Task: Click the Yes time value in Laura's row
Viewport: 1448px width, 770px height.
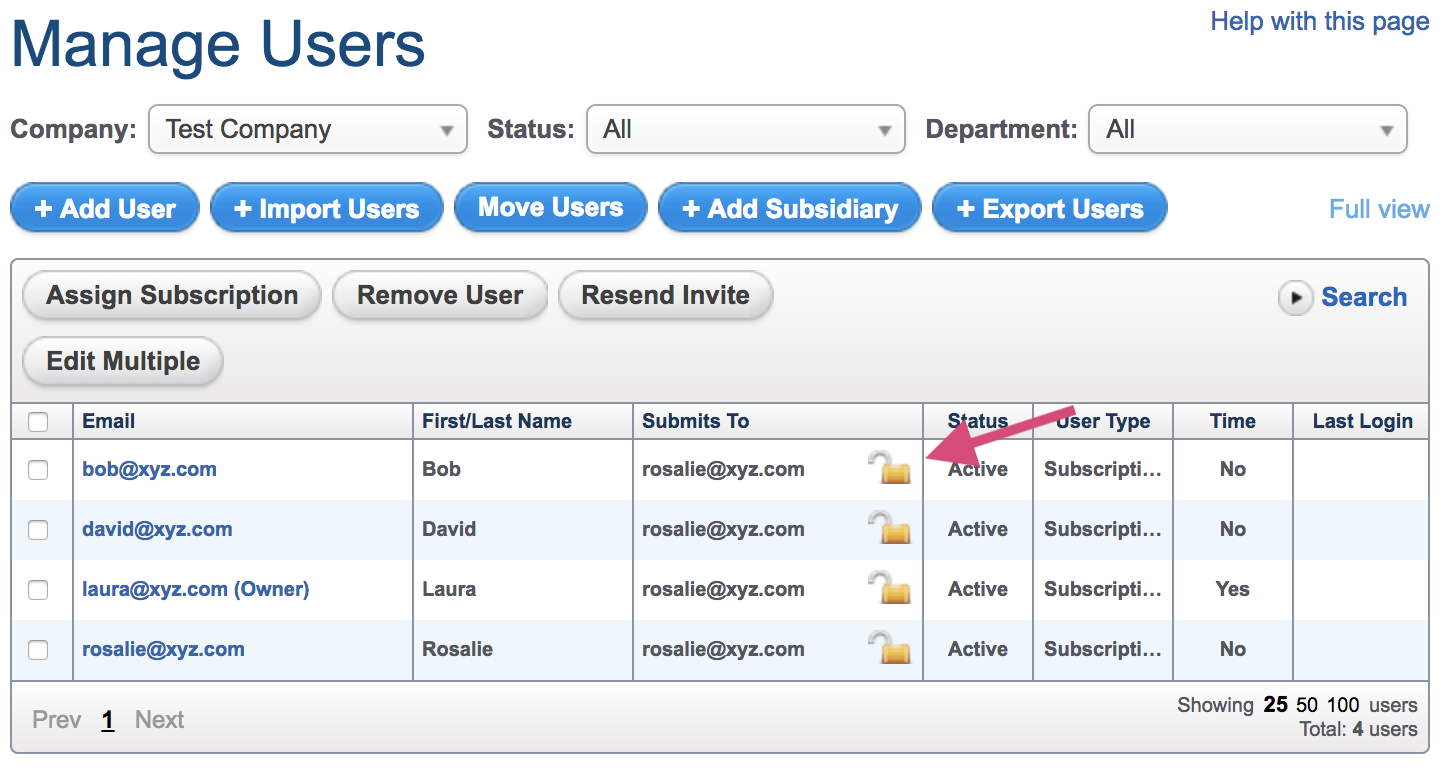Action: 1232,589
